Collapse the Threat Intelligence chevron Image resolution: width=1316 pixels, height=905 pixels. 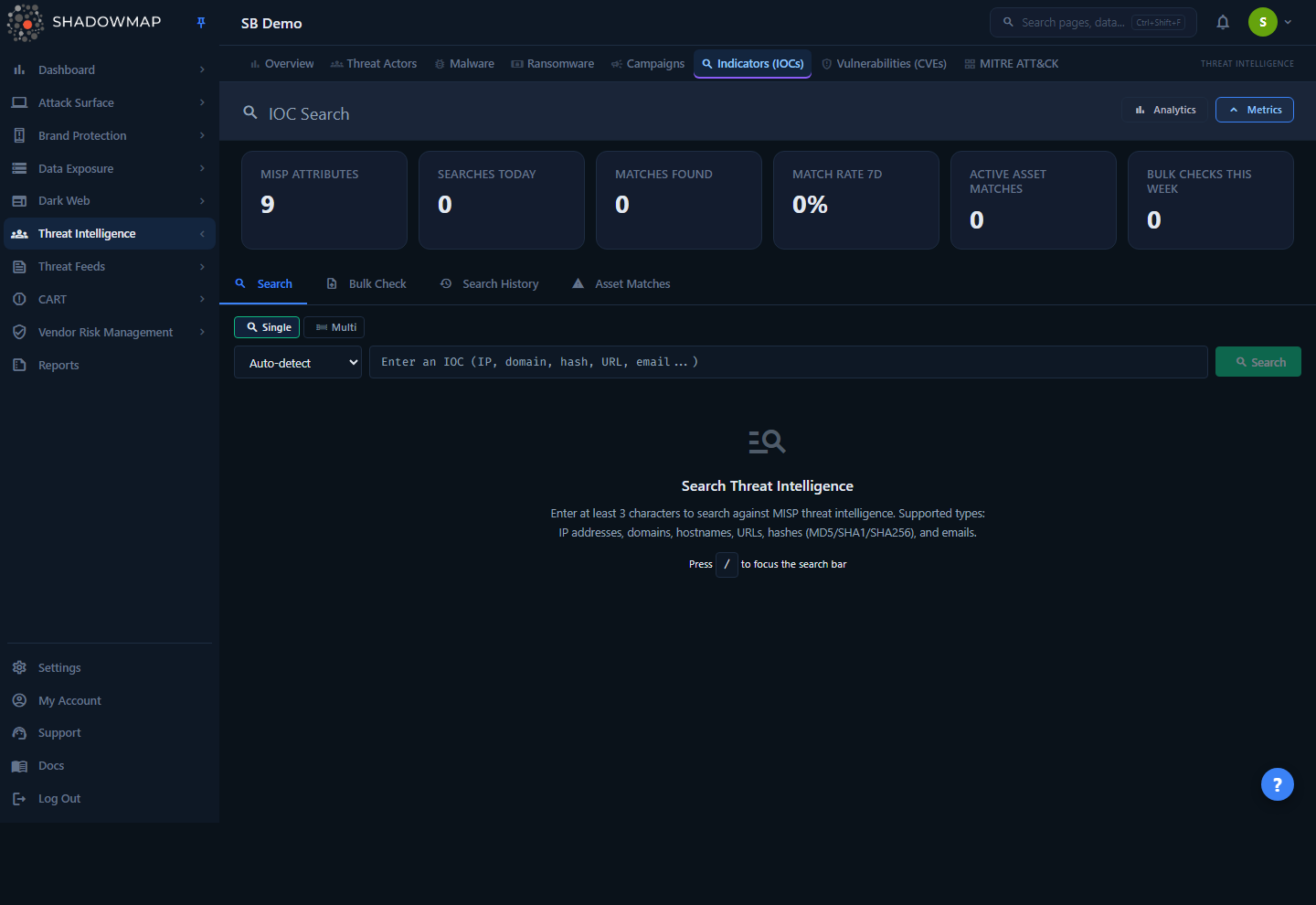pos(202,234)
